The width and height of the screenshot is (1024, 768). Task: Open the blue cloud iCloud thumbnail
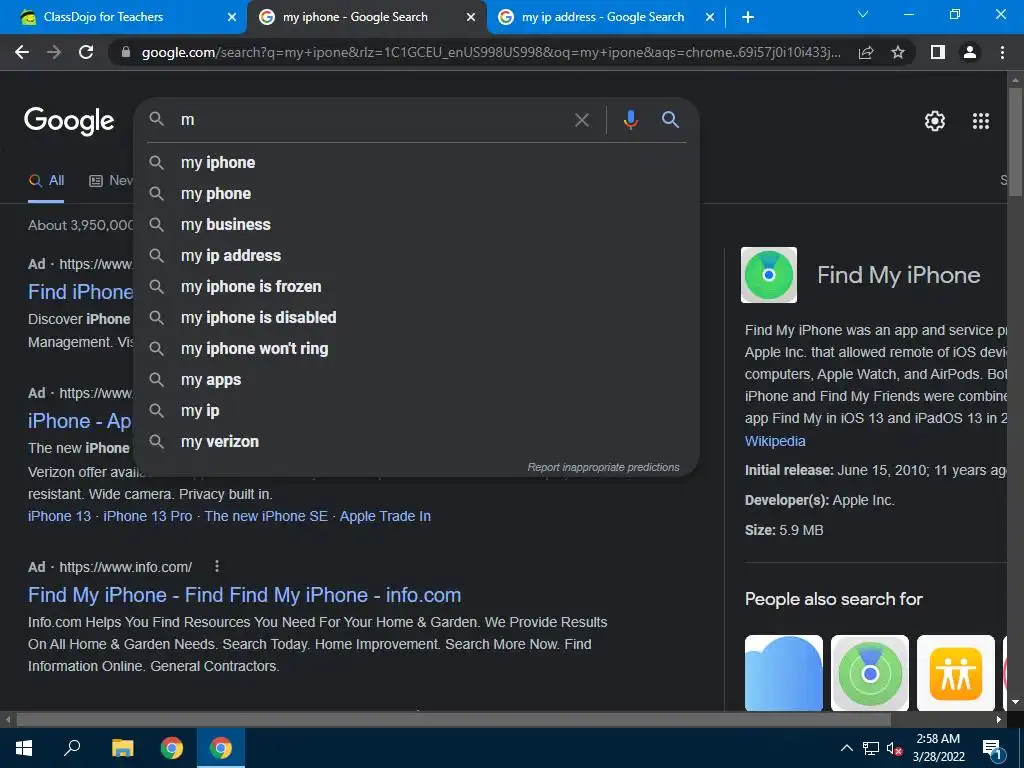(784, 673)
